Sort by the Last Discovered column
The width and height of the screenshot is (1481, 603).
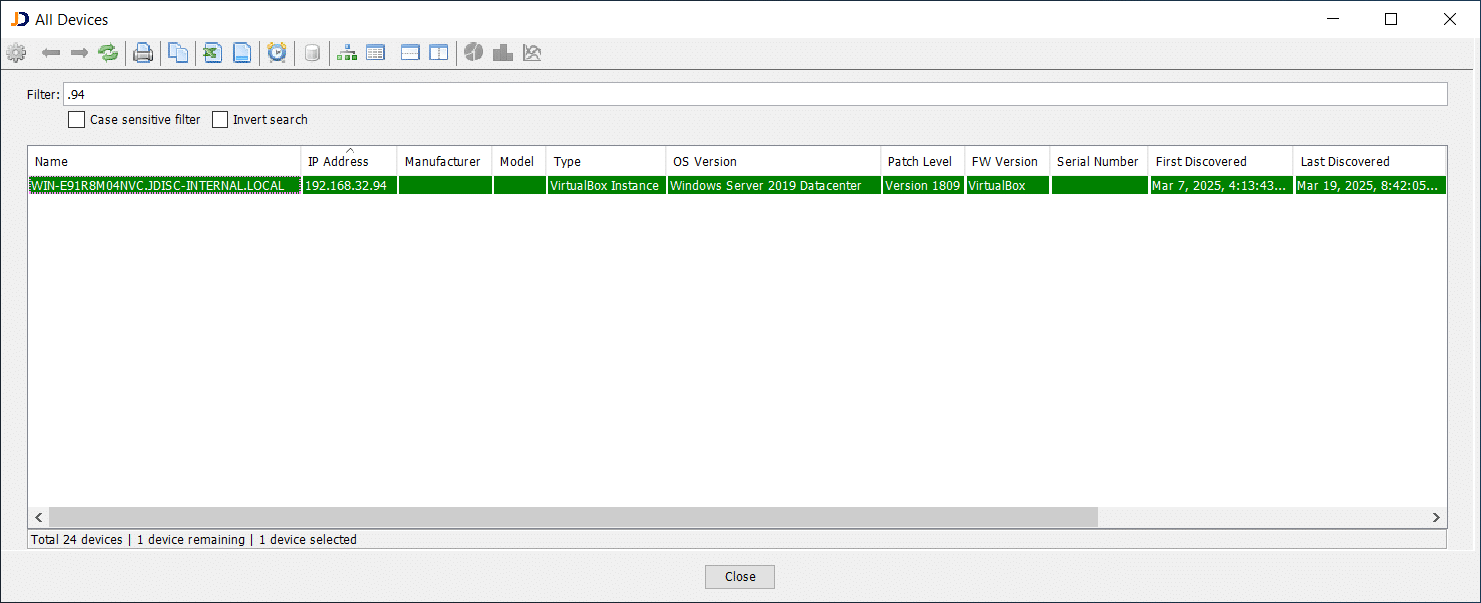click(1345, 161)
